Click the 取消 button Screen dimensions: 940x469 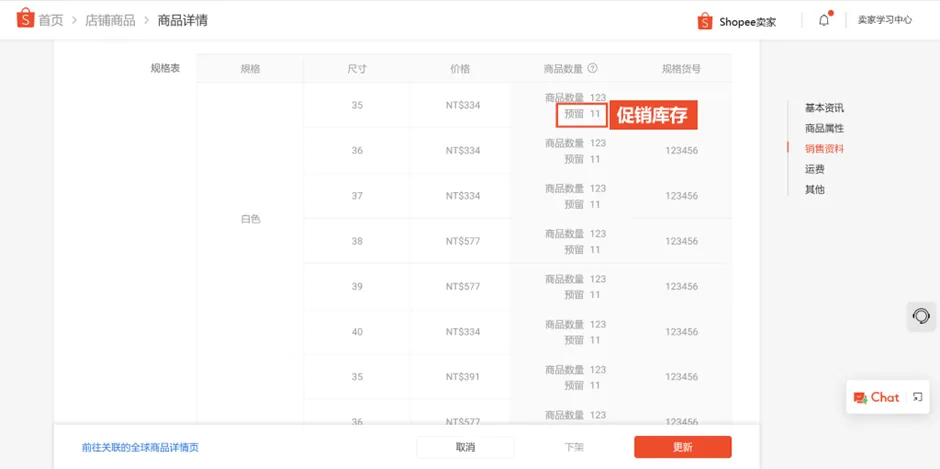click(465, 447)
